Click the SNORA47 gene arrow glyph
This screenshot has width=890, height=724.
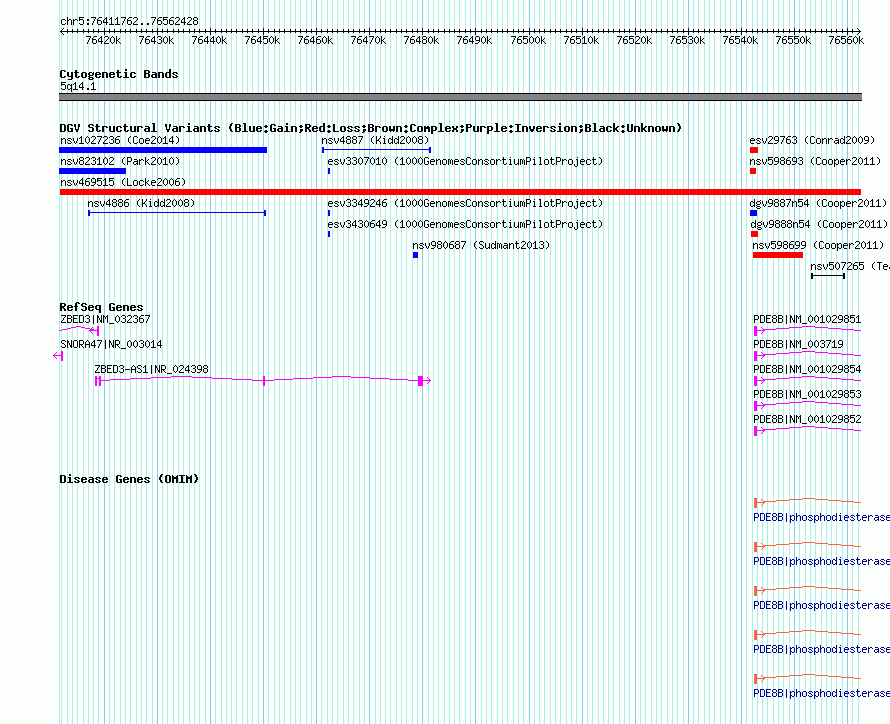coord(58,356)
